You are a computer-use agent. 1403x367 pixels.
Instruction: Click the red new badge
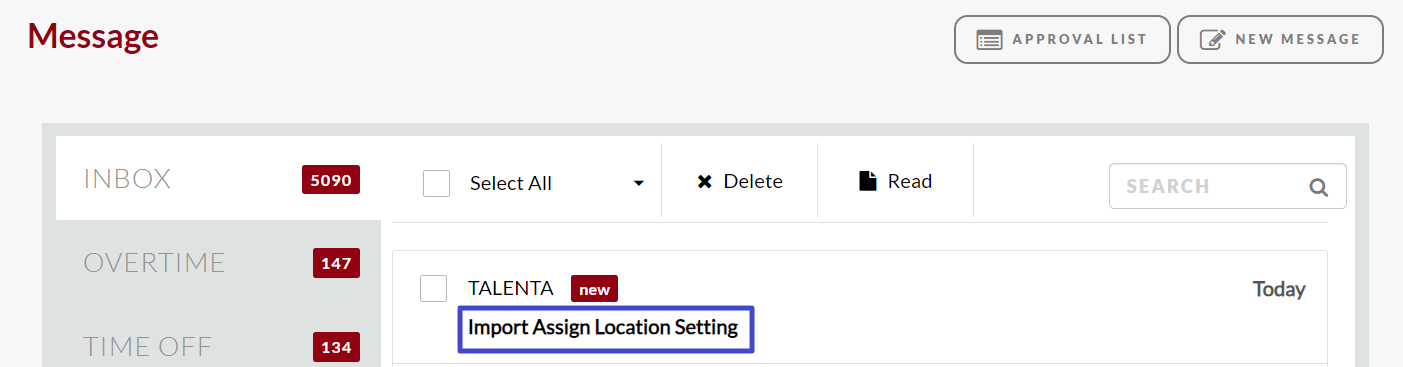594,289
